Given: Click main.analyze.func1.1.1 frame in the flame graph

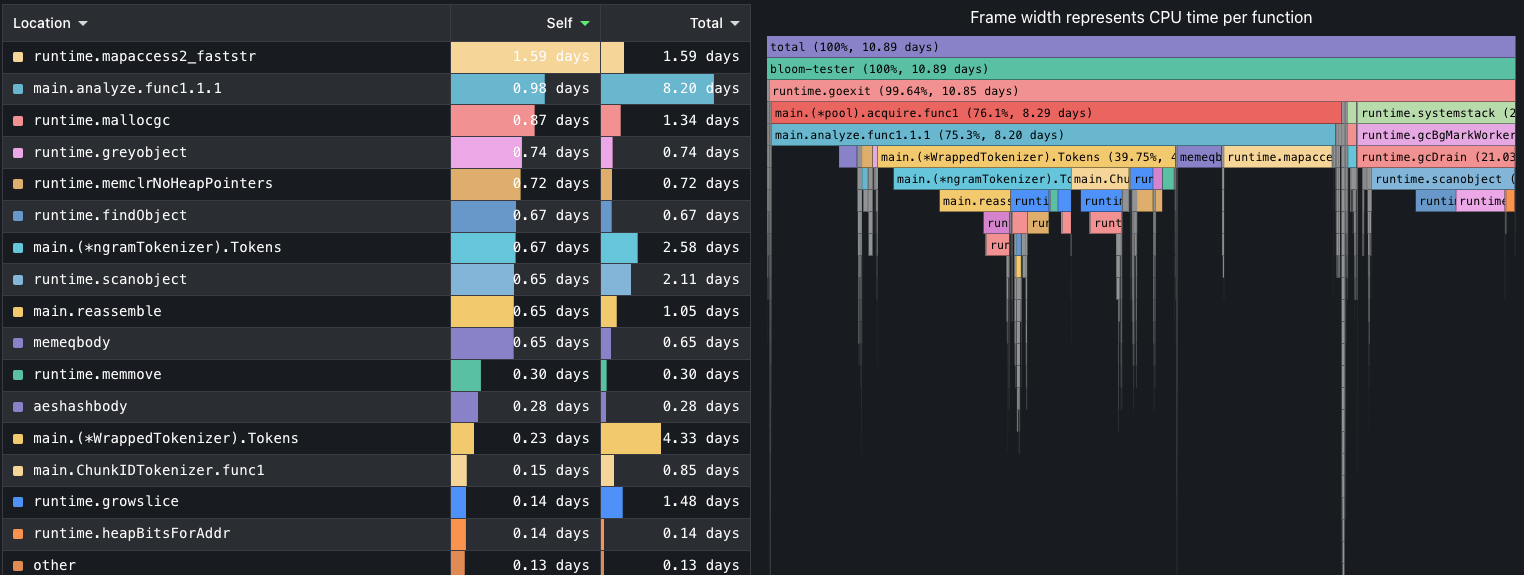Looking at the screenshot, I should coord(1053,135).
